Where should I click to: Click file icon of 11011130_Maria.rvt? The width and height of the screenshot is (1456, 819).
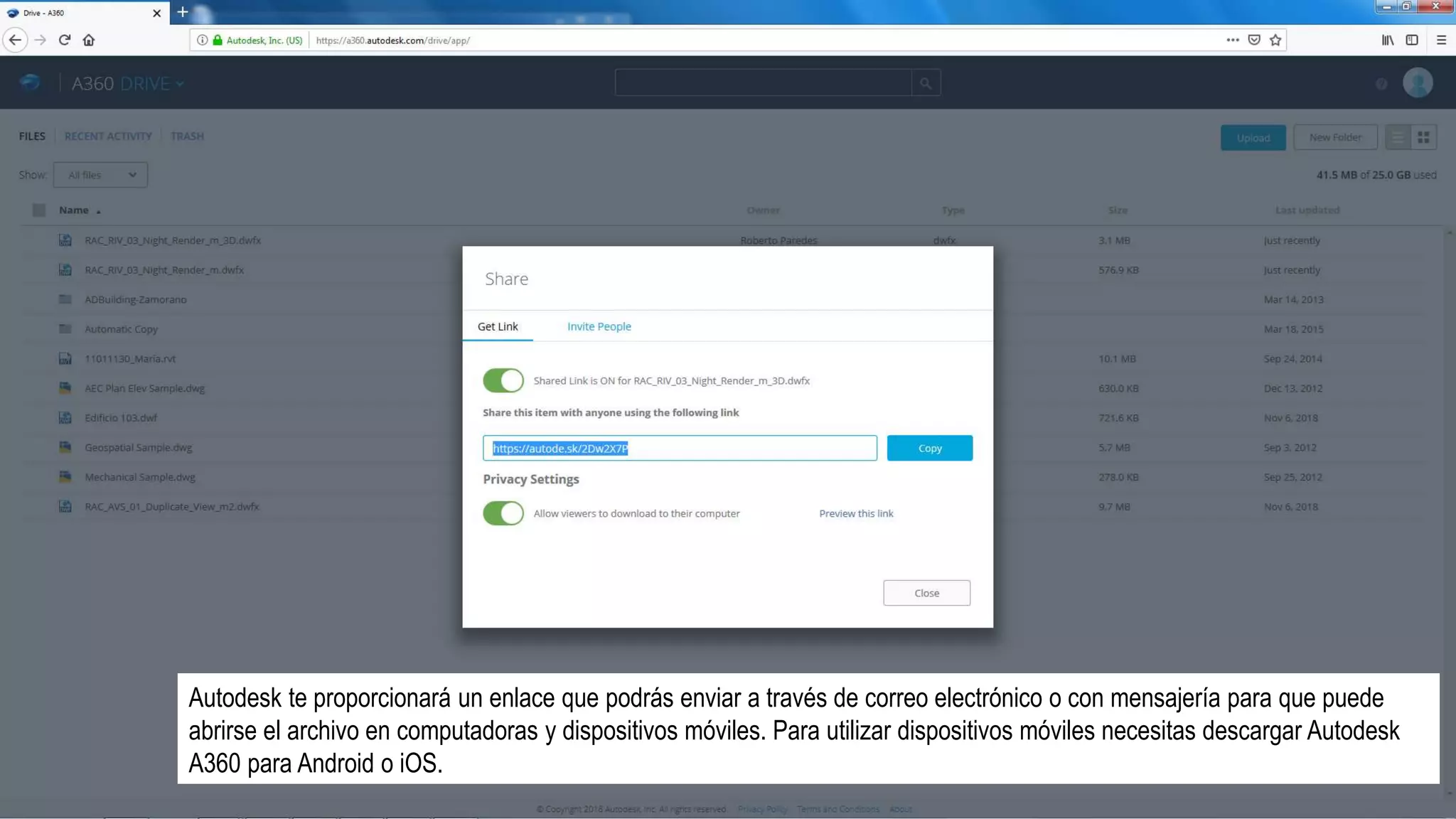coord(65,358)
